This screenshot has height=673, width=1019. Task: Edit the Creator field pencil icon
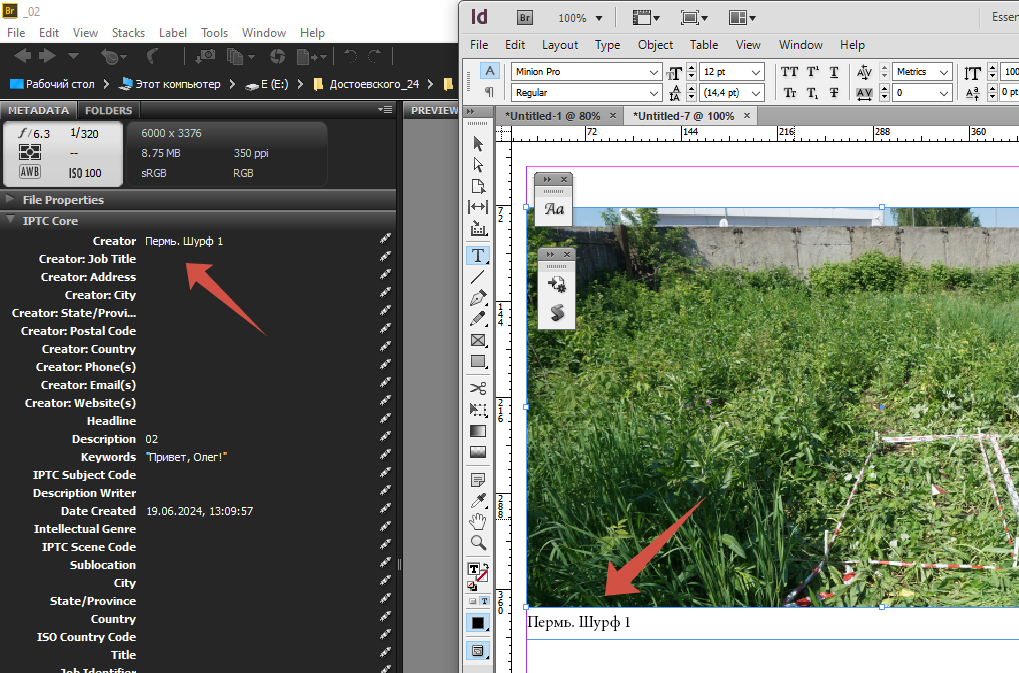tap(385, 239)
